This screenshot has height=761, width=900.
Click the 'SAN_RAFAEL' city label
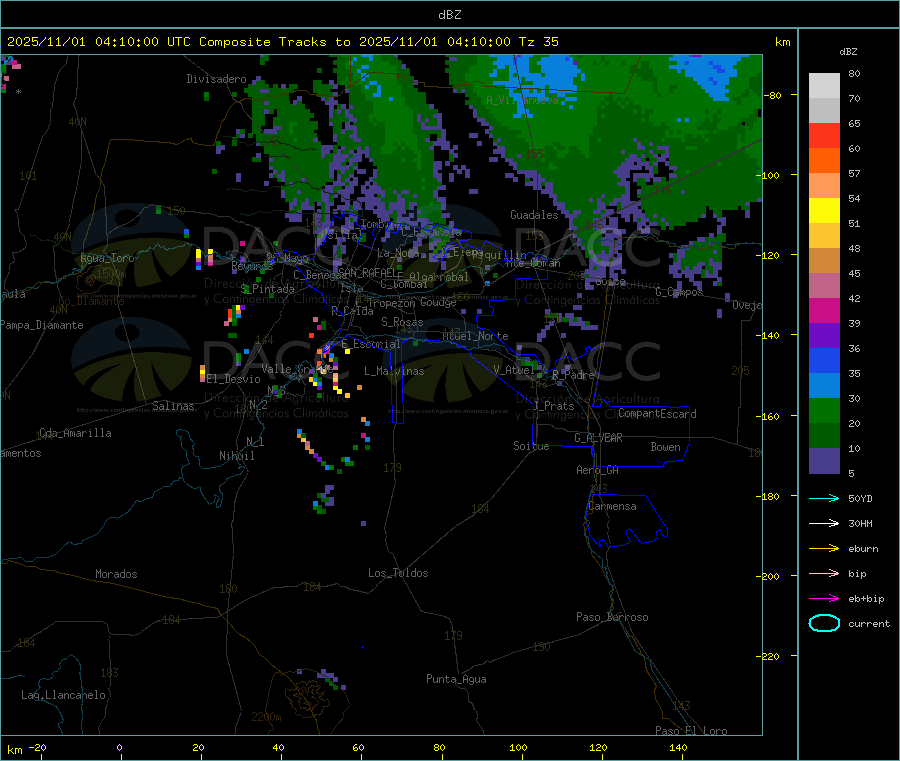pyautogui.click(x=367, y=272)
